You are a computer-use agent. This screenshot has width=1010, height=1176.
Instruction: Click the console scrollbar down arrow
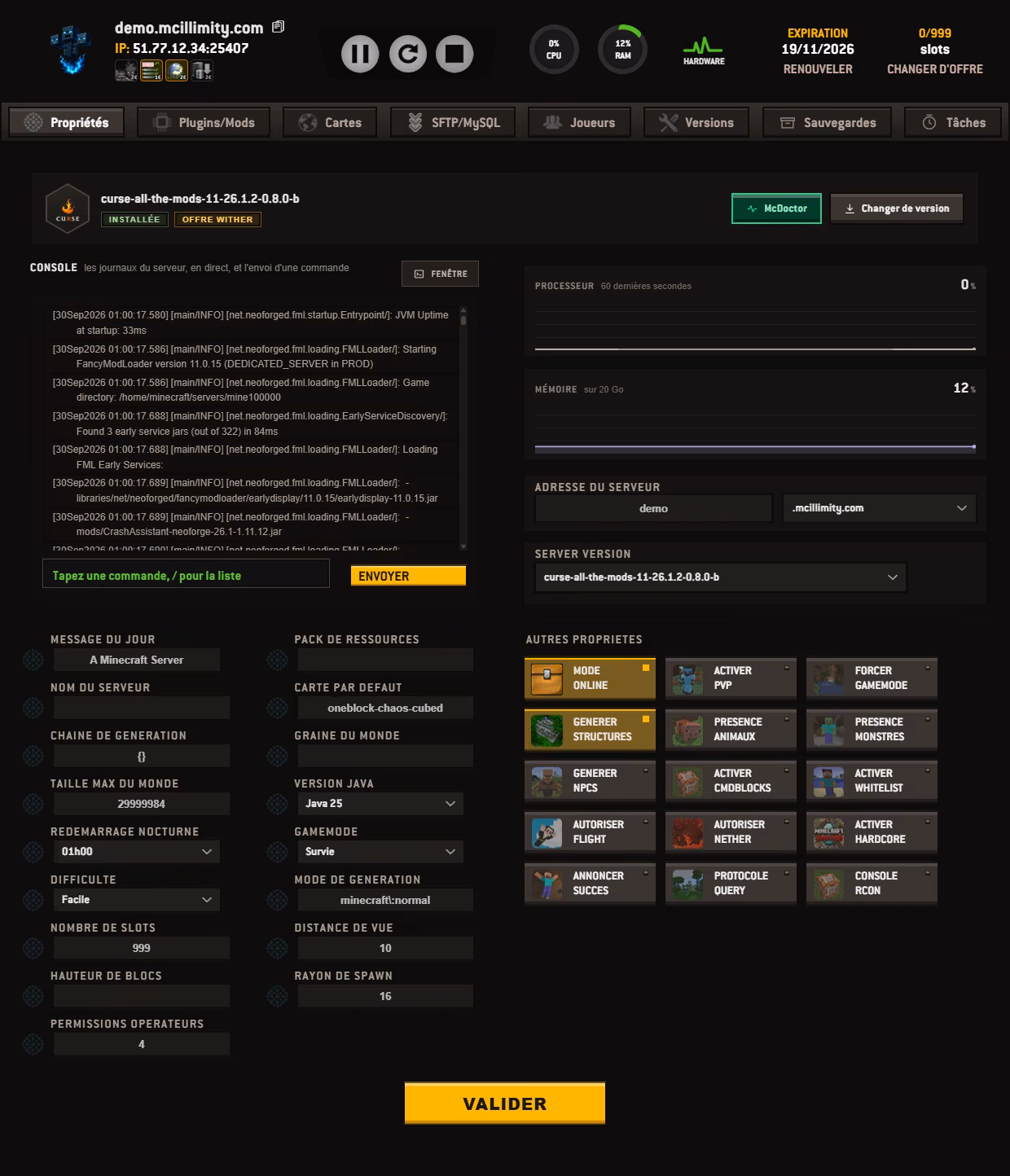point(463,546)
